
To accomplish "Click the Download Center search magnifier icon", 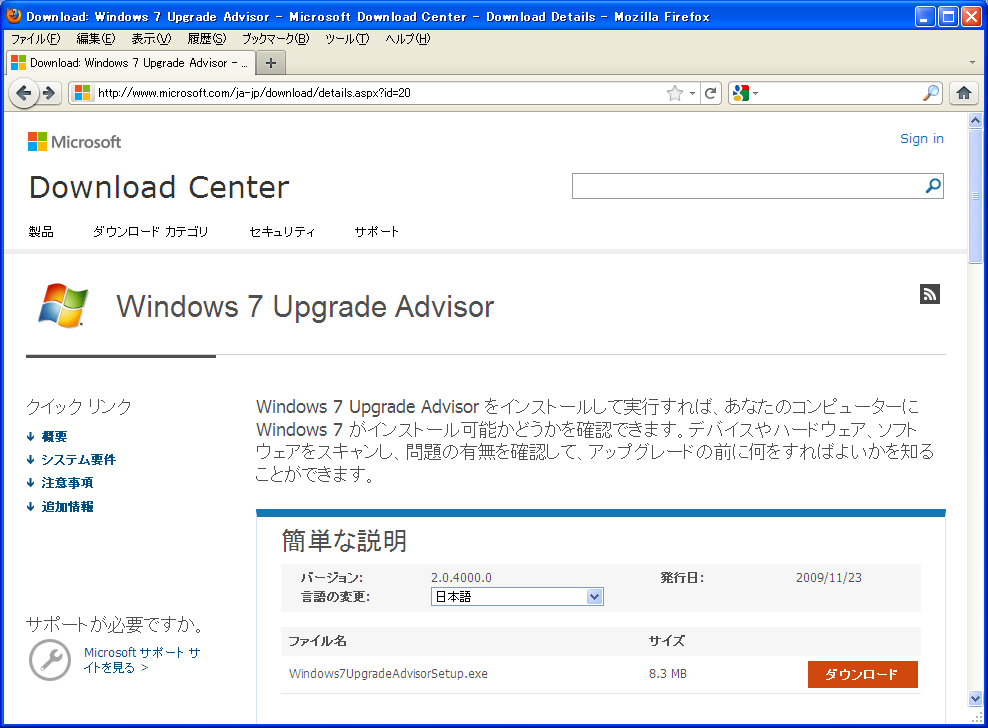I will (x=933, y=186).
